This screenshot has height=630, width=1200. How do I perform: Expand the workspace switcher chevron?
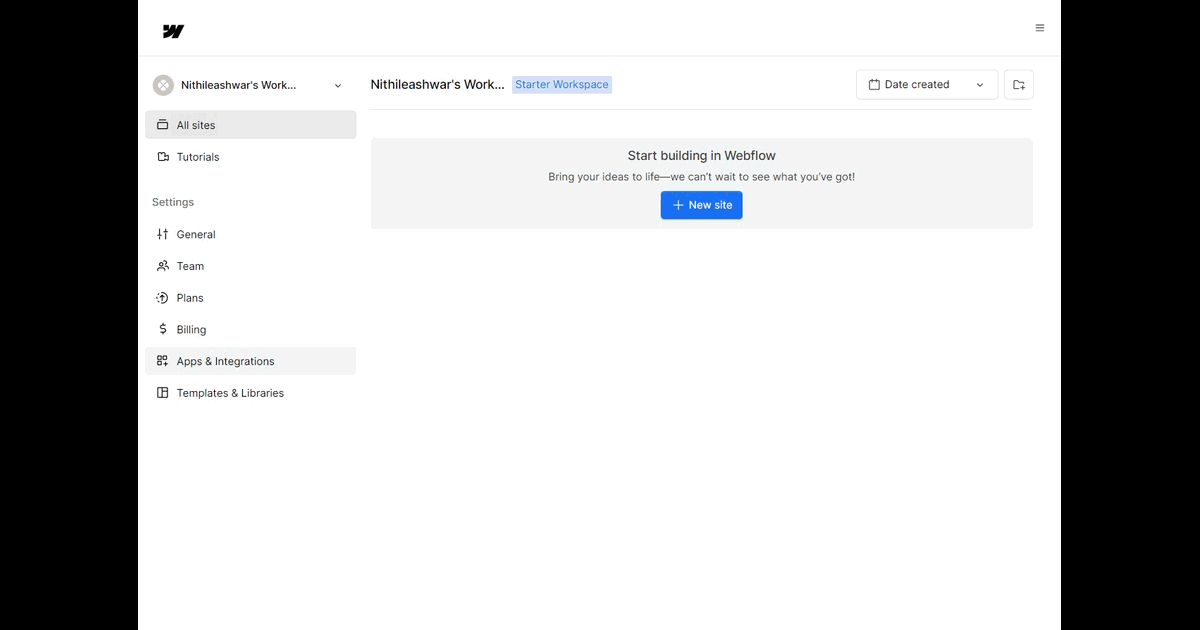pos(338,86)
